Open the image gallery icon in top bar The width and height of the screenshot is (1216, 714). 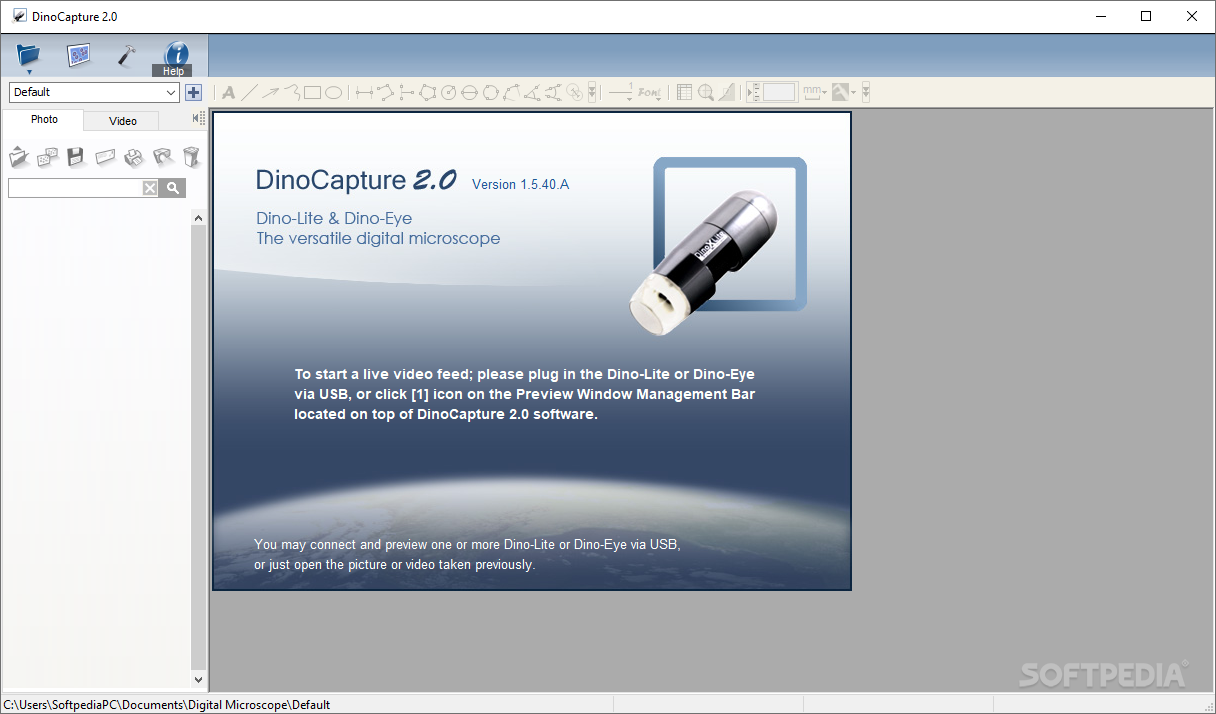tap(78, 54)
